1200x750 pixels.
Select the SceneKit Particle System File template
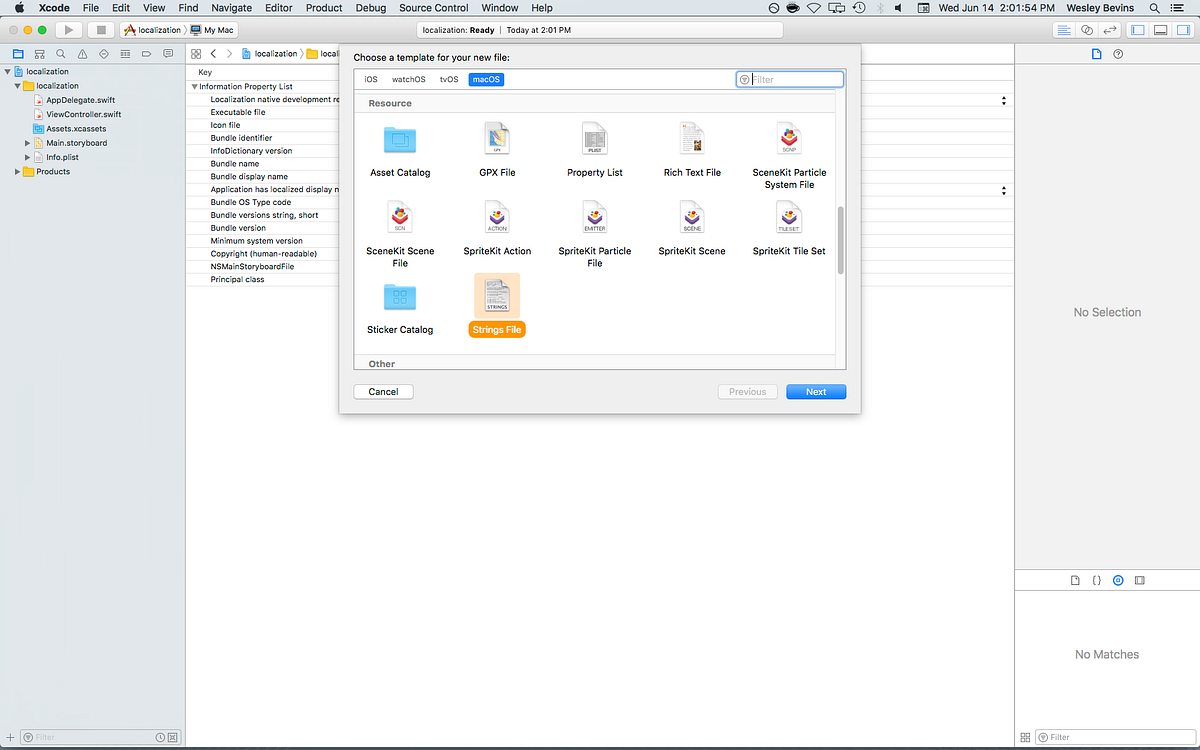point(788,138)
